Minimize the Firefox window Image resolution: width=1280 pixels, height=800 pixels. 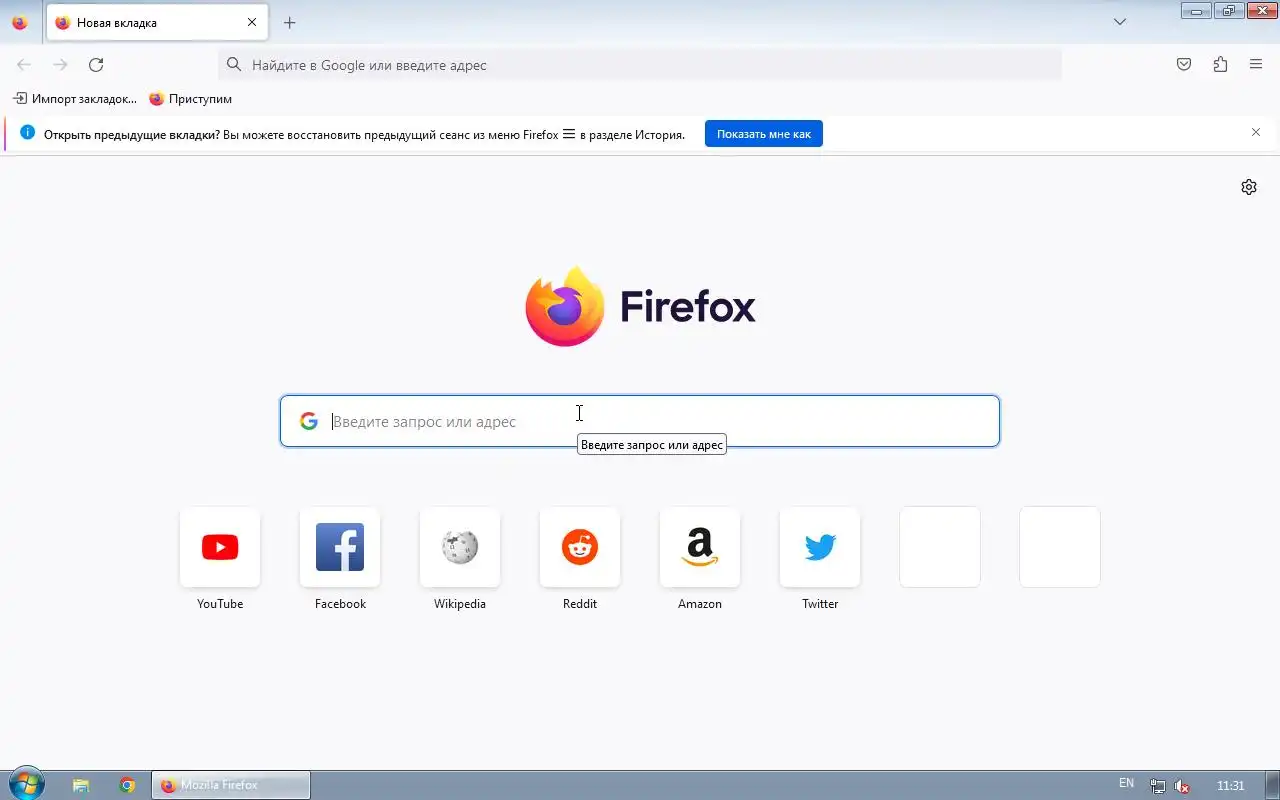[1196, 11]
